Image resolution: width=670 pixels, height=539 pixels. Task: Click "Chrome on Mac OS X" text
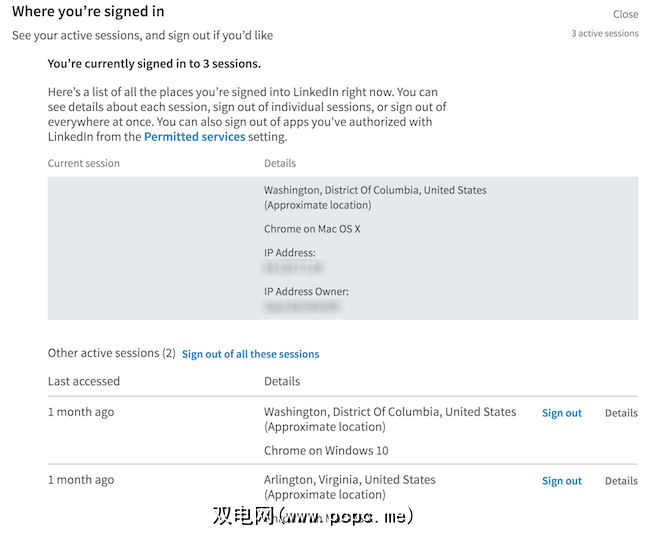[312, 229]
